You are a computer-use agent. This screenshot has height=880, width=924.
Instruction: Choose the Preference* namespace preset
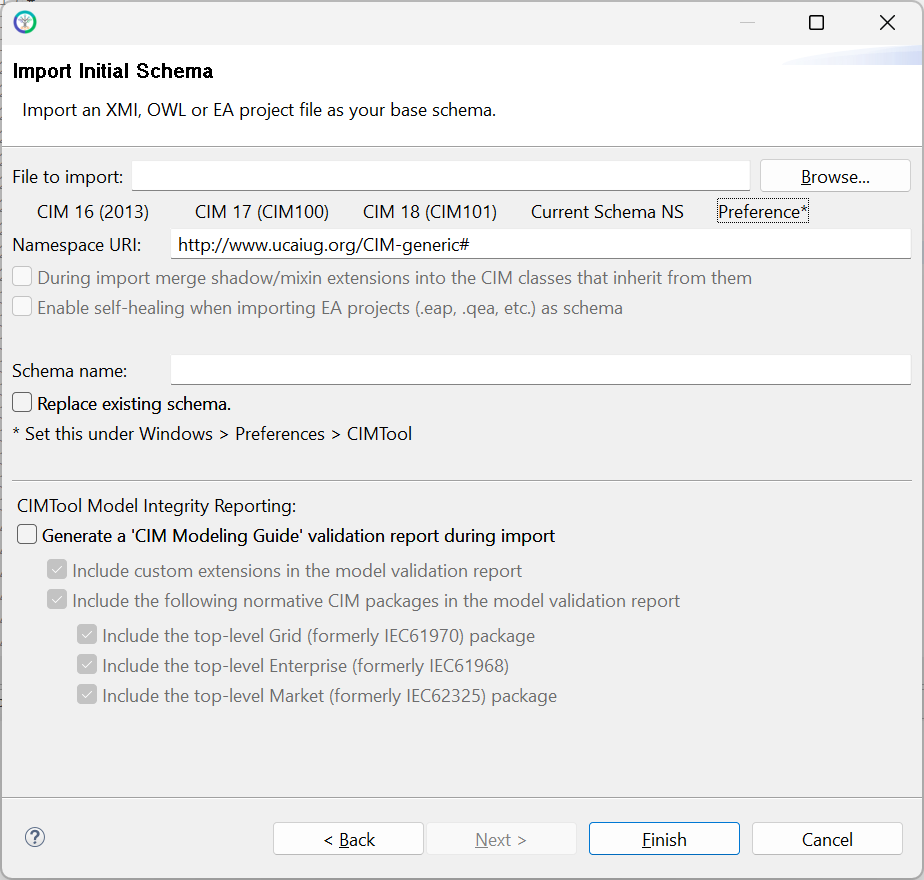pyautogui.click(x=763, y=211)
